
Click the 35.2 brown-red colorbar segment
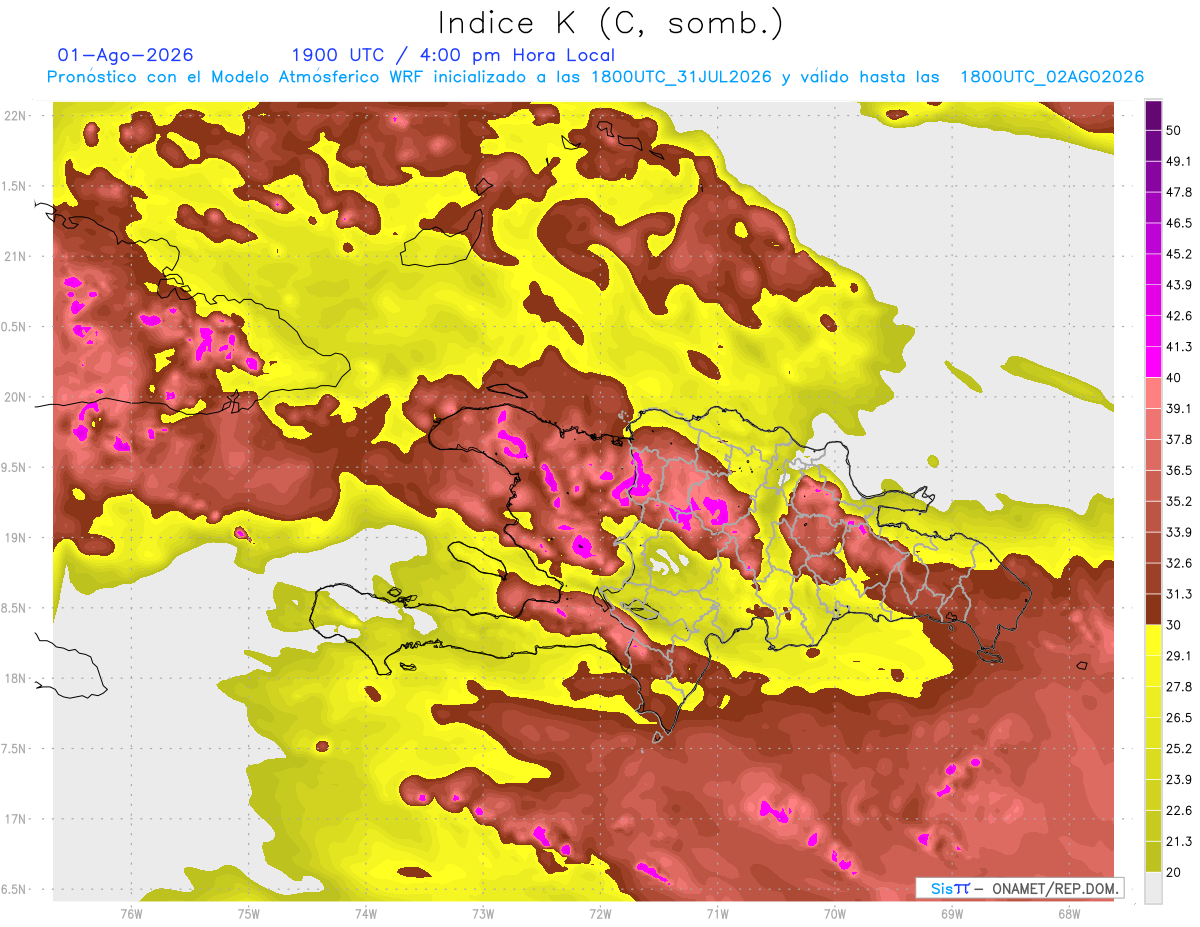click(1154, 516)
